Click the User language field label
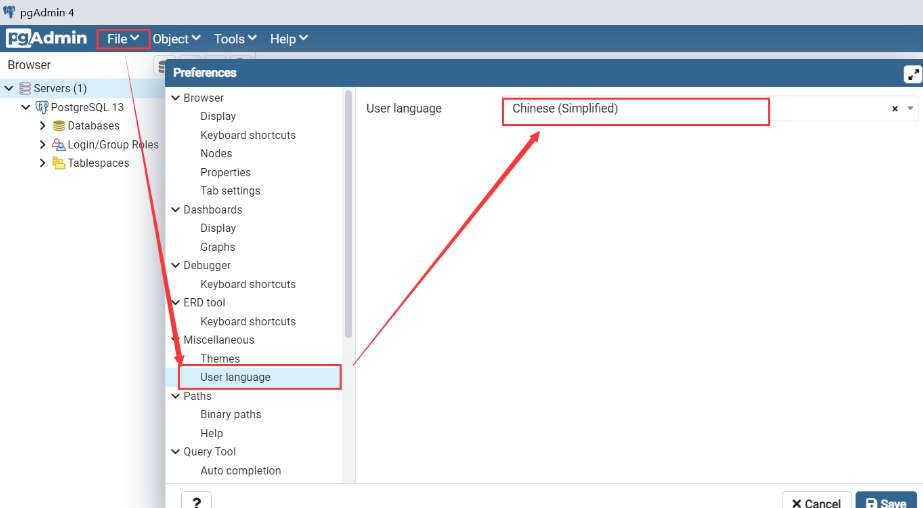The image size is (923, 508). [x=404, y=109]
